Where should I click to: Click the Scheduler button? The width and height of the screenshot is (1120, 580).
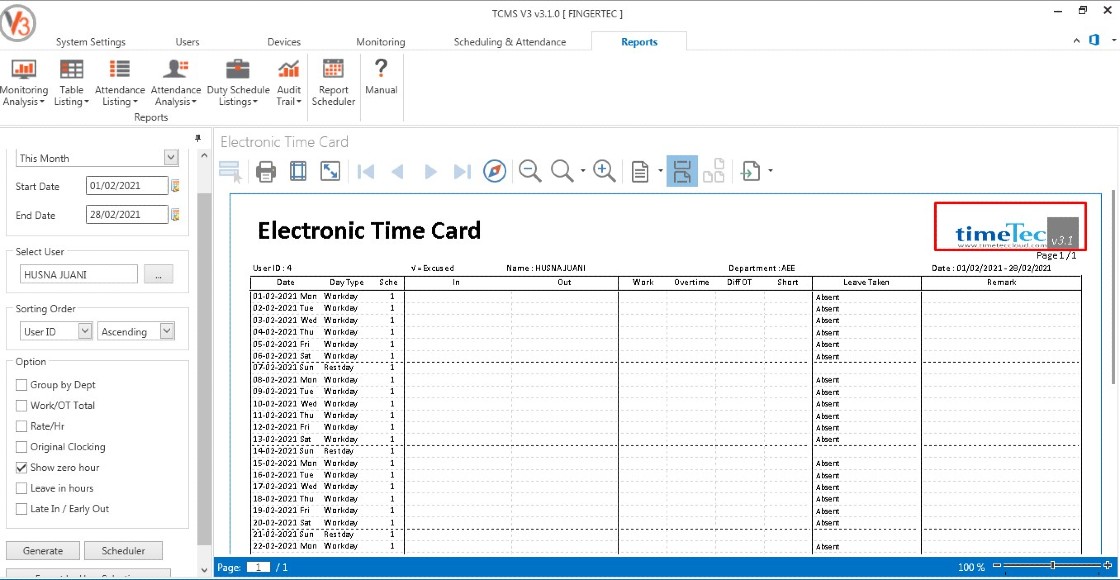pos(124,551)
